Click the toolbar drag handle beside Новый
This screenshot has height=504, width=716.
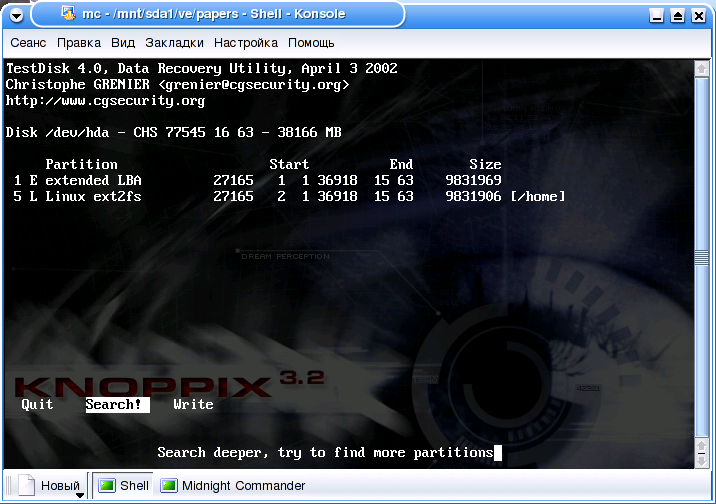[x=9, y=485]
